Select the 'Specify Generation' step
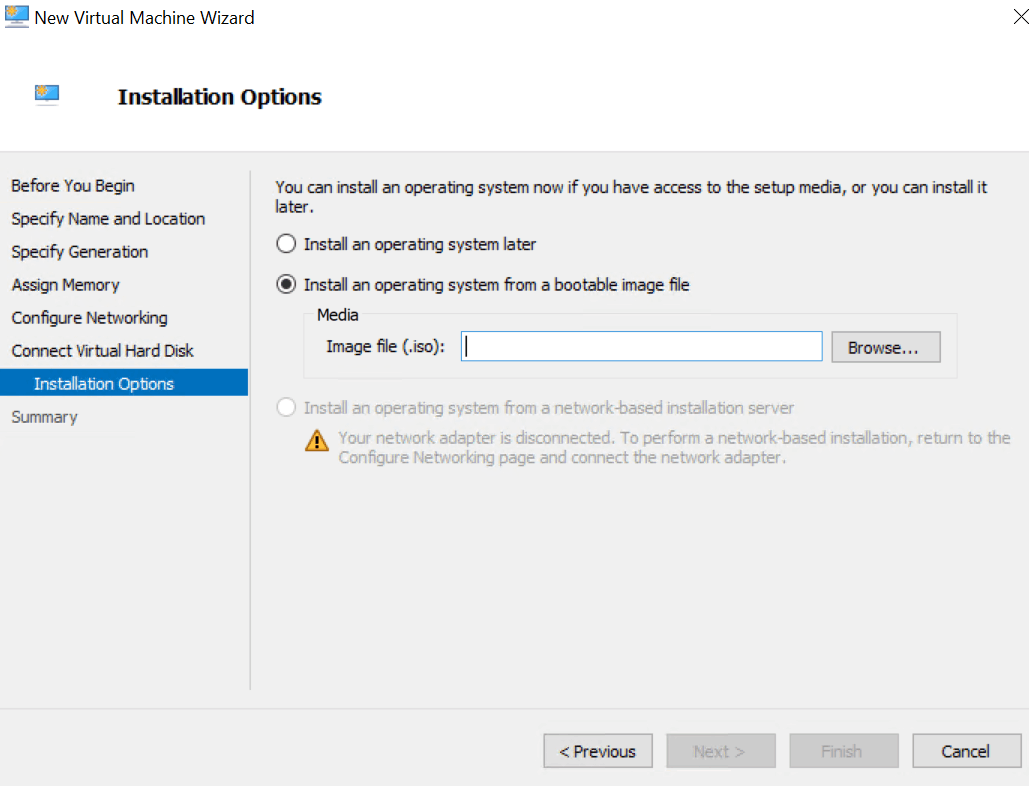This screenshot has width=1029, height=786. [79, 251]
